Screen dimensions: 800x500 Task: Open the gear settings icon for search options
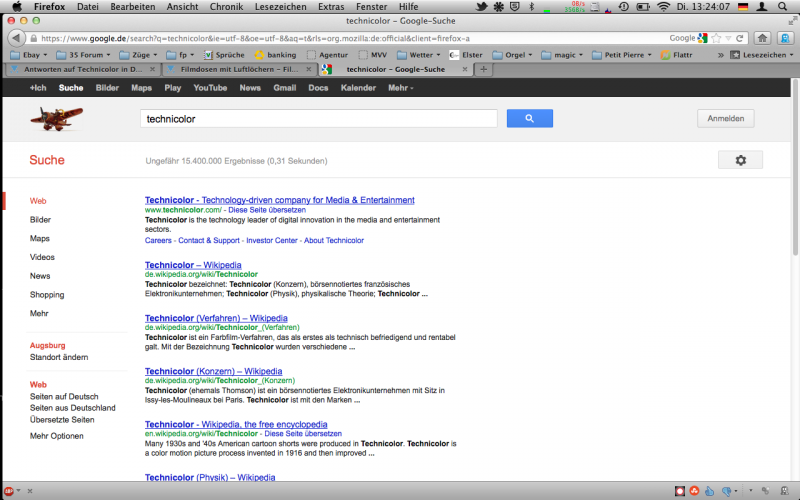point(740,160)
